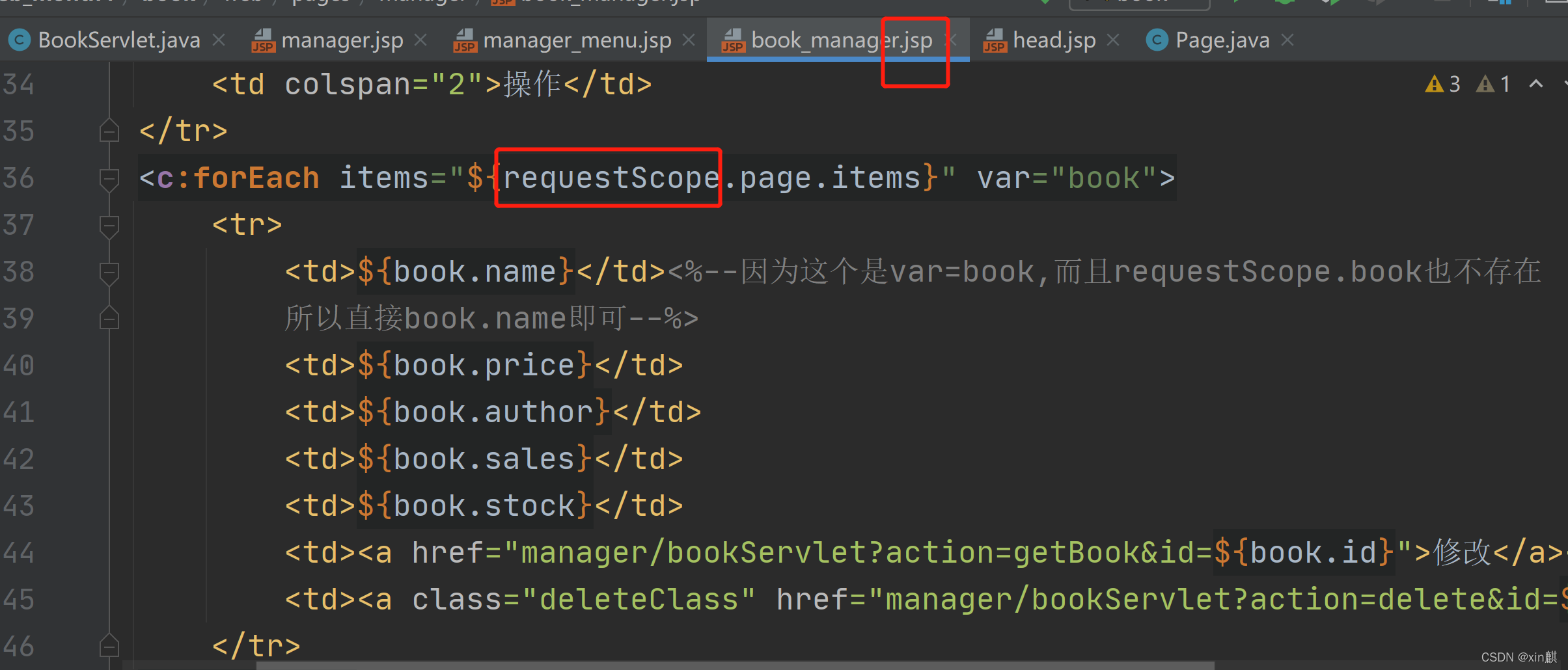Click the ${book.name} expression

465,272
